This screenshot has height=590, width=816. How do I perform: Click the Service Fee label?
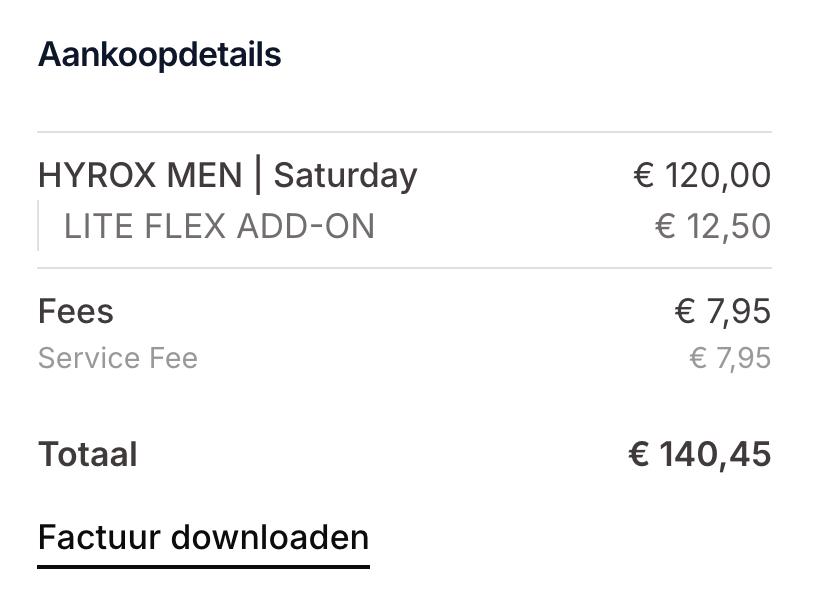117,358
